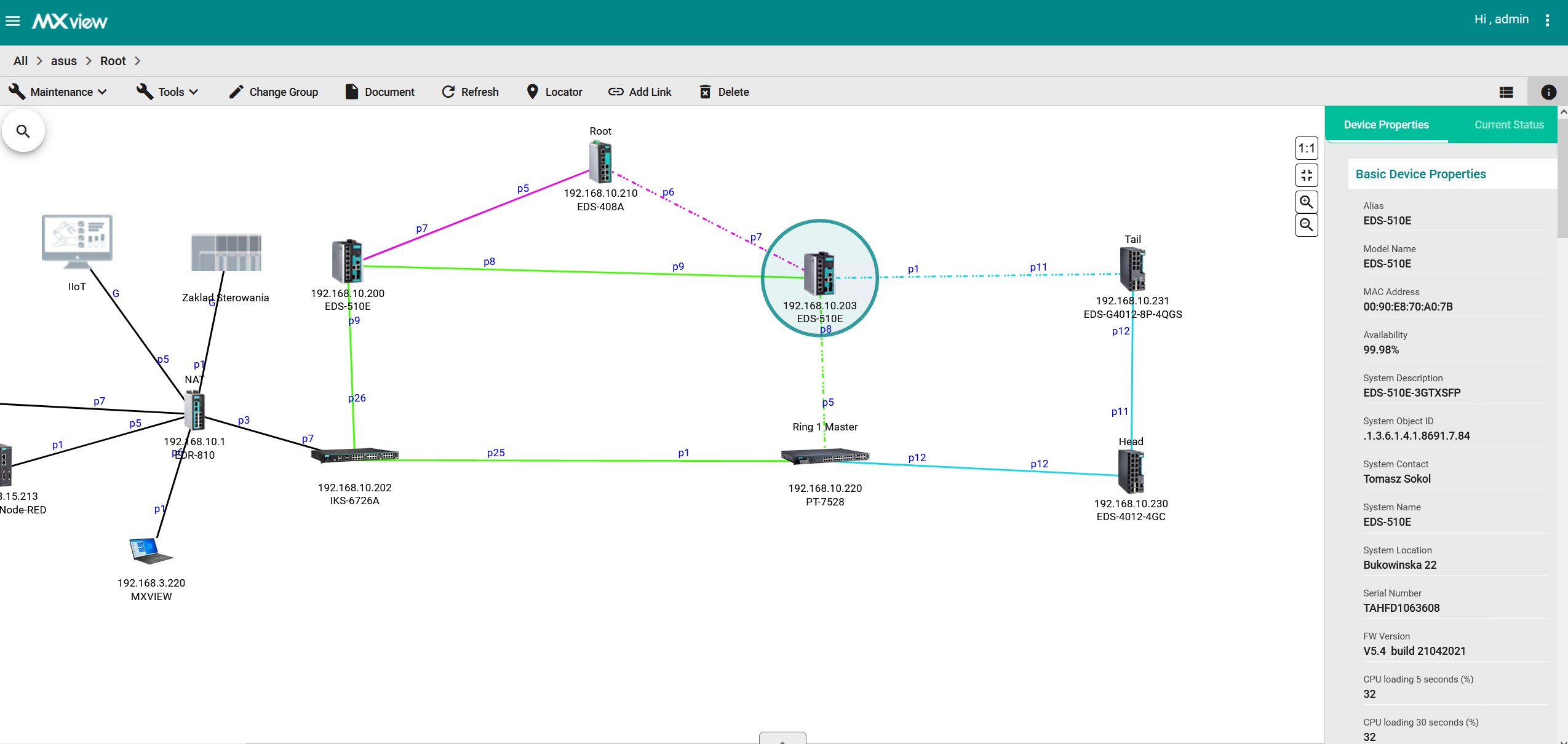
Task: Expand the chevron after asus breadcrumb
Action: pyautogui.click(x=89, y=61)
